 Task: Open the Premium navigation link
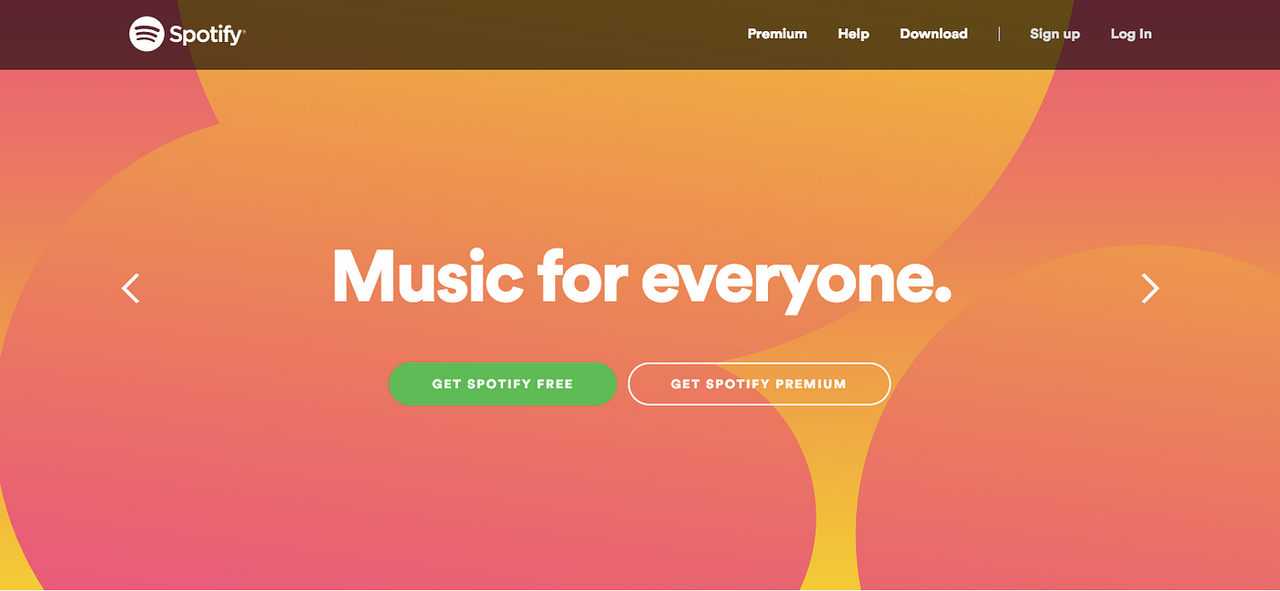coord(777,34)
